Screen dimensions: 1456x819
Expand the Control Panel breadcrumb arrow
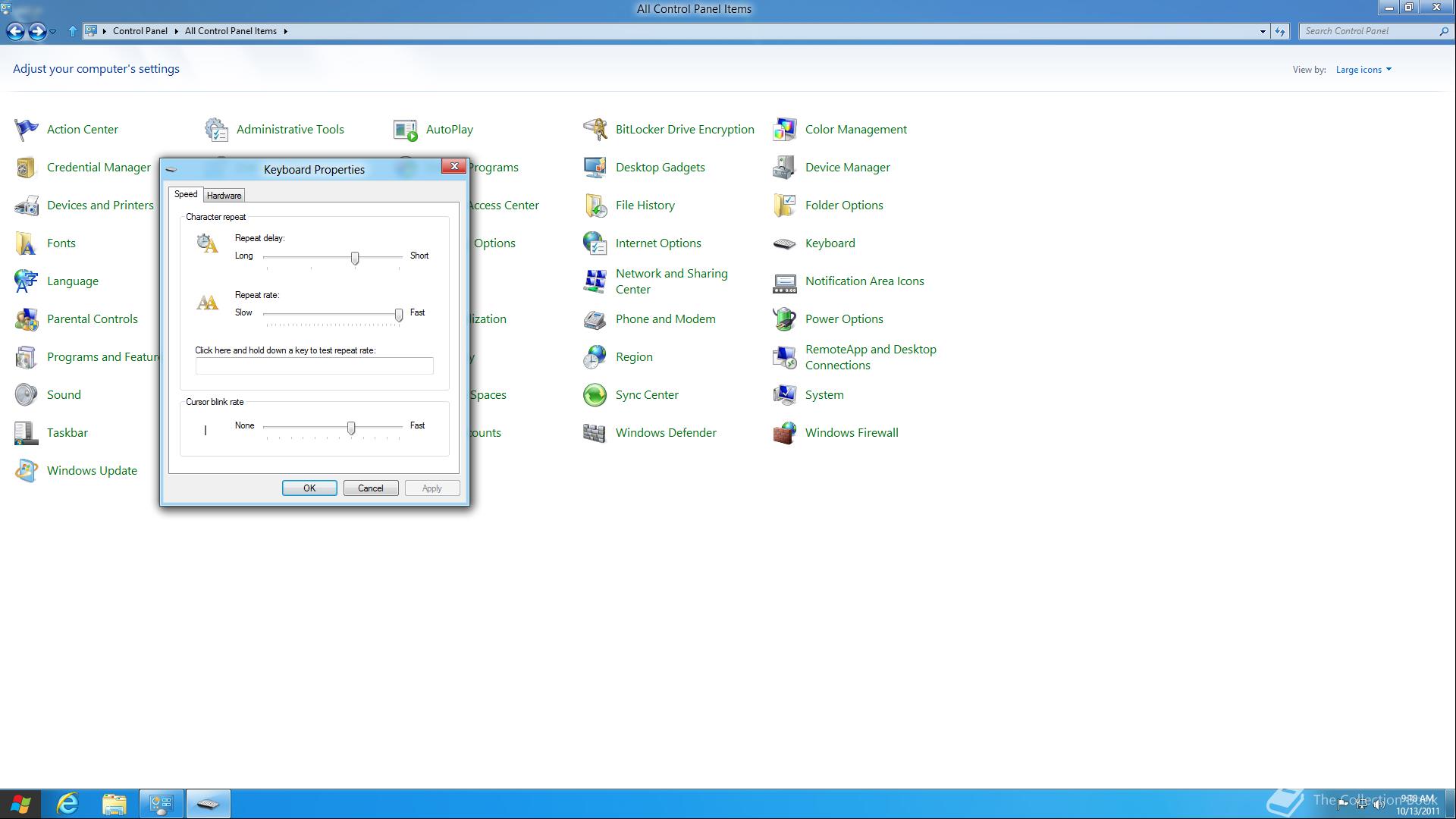tap(176, 31)
